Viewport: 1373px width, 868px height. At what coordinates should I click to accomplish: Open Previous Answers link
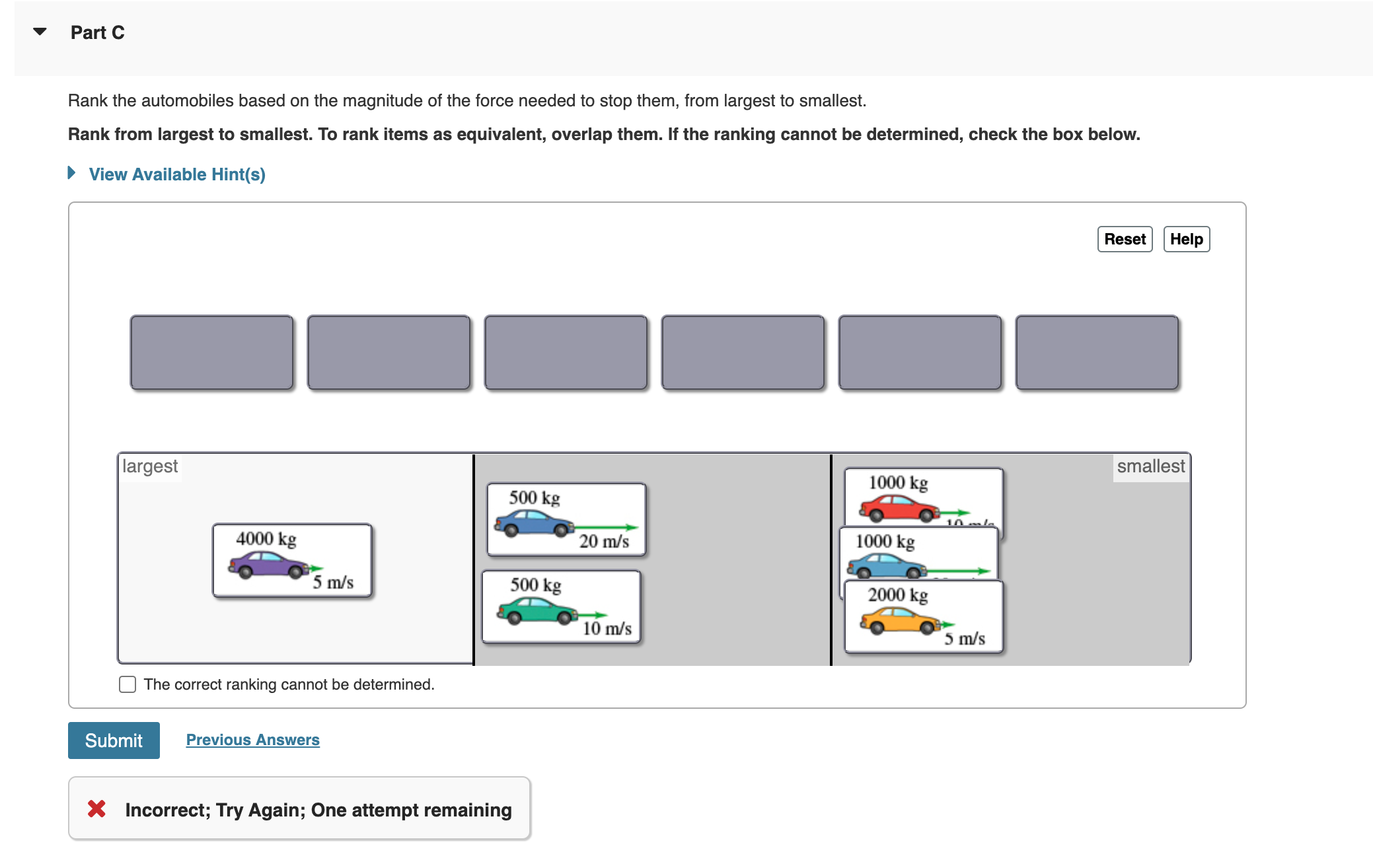pos(252,739)
